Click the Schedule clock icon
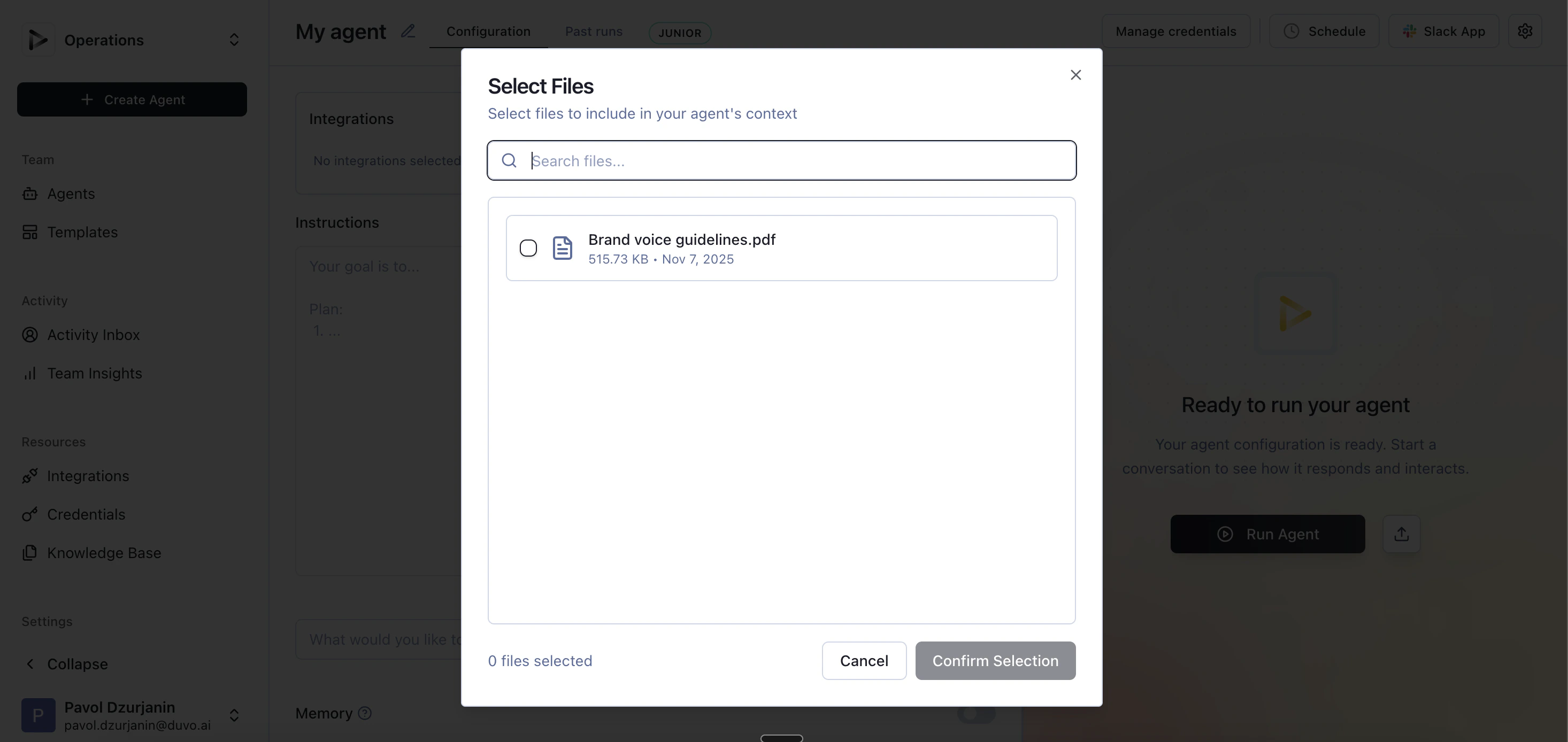Screen dimensions: 1568x742 pos(1291,31)
